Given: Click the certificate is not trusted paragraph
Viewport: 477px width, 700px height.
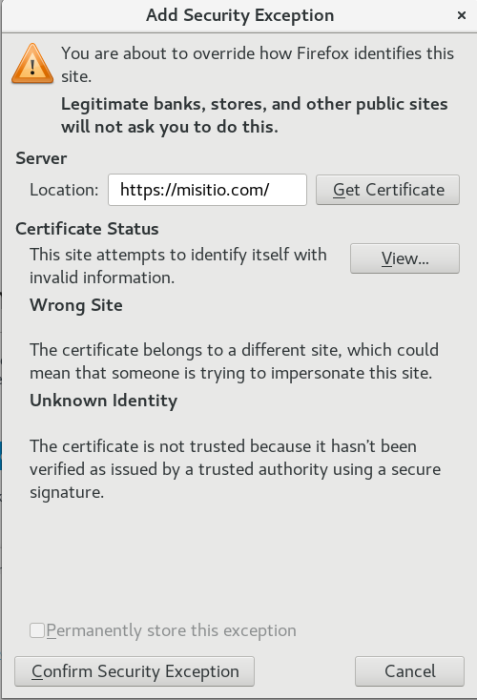Looking at the screenshot, I should [x=235, y=469].
